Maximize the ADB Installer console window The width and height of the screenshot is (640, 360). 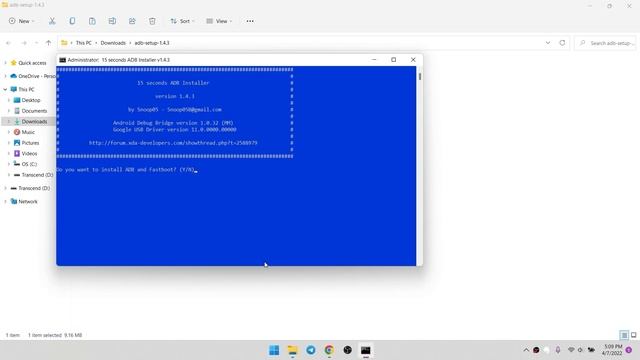pos(393,60)
